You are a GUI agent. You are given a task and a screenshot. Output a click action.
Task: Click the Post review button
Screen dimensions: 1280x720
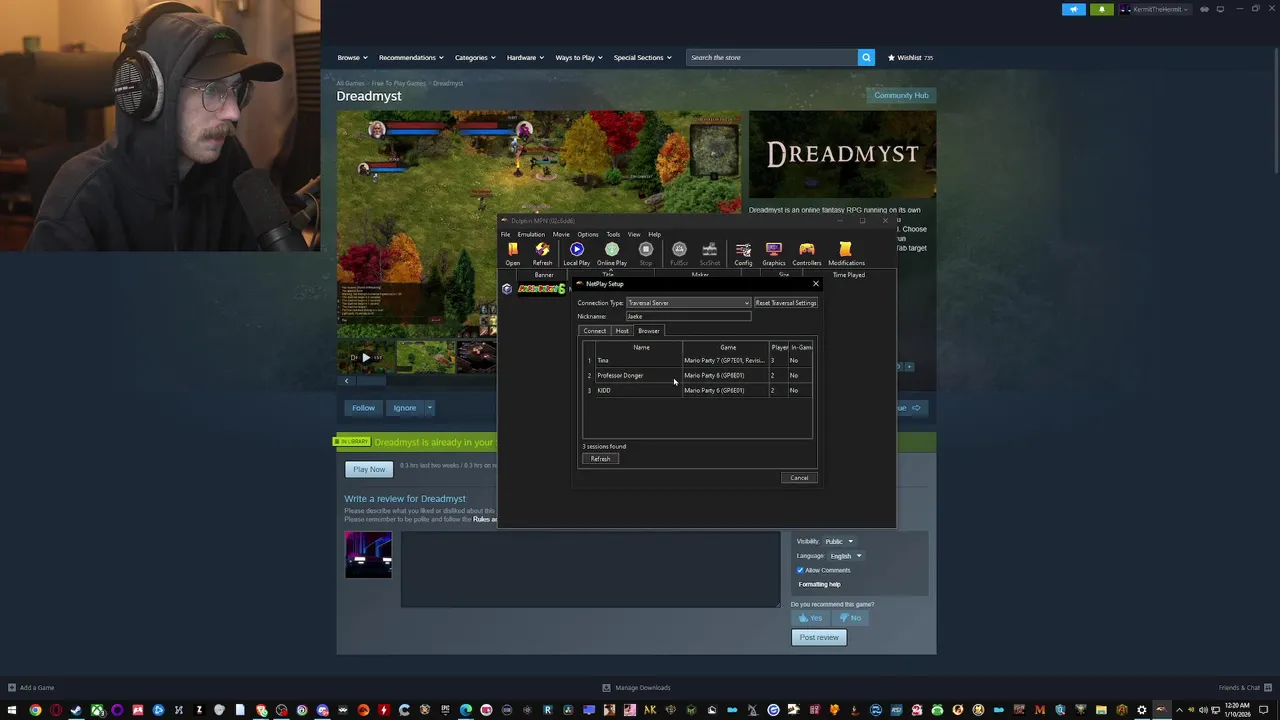point(819,637)
